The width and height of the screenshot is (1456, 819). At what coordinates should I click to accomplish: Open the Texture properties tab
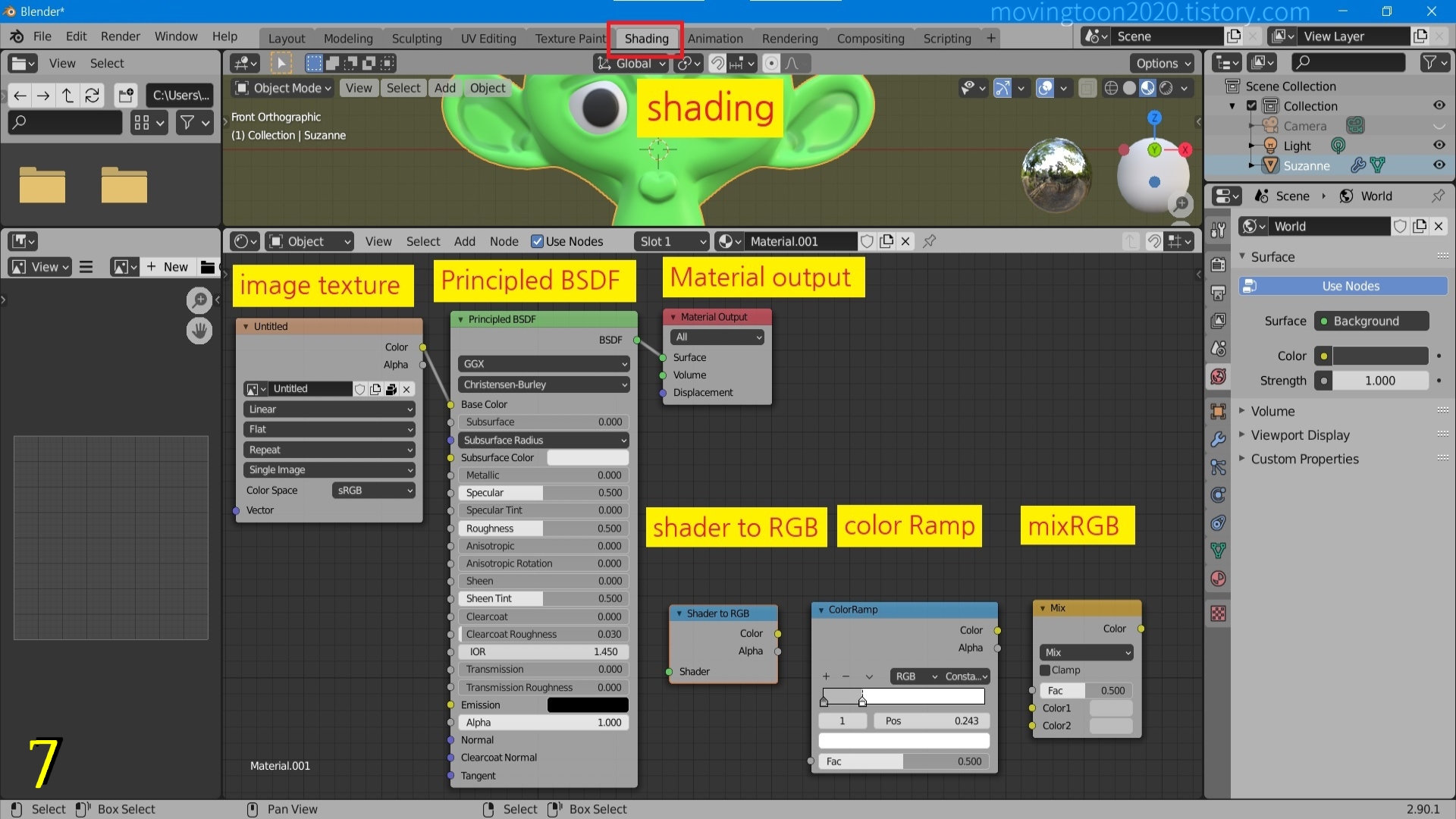coord(1218,613)
